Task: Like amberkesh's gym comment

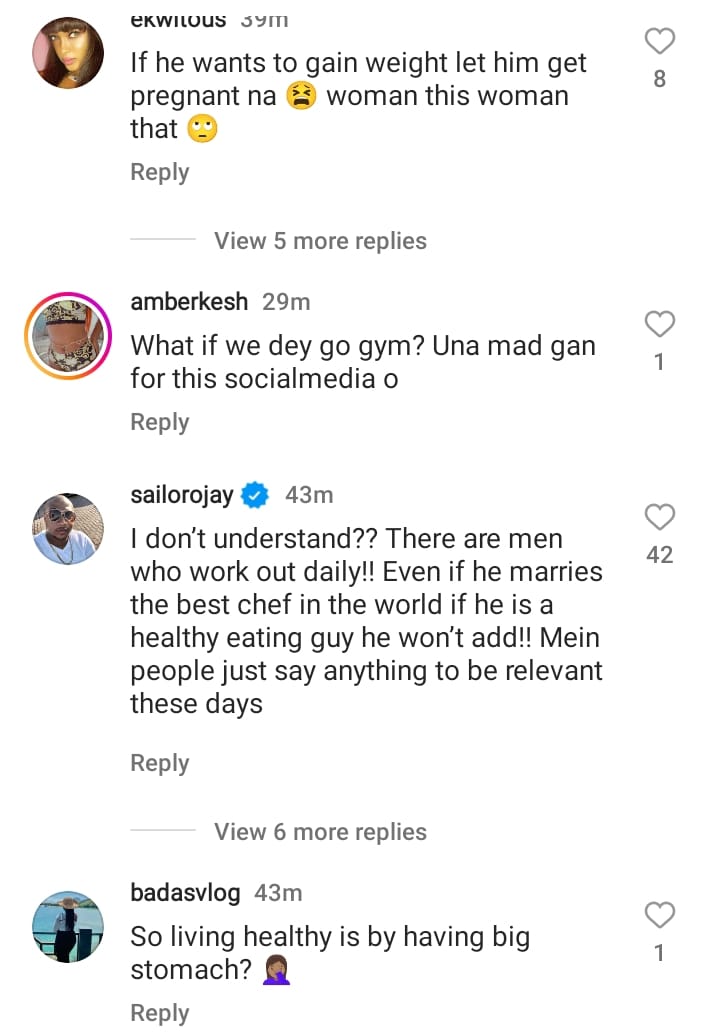Action: coord(659,324)
